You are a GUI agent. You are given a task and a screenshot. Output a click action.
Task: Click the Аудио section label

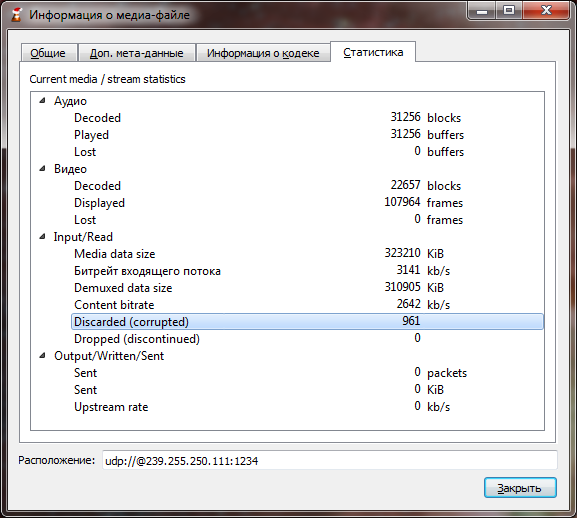(70, 101)
